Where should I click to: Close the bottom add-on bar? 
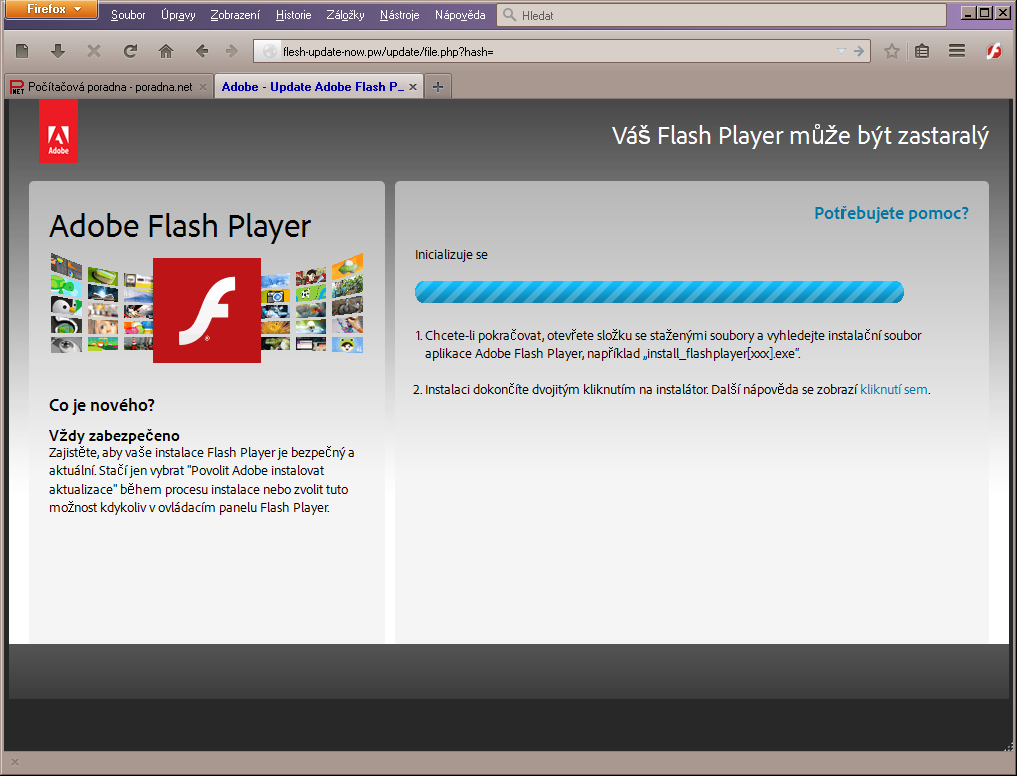pyautogui.click(x=15, y=762)
